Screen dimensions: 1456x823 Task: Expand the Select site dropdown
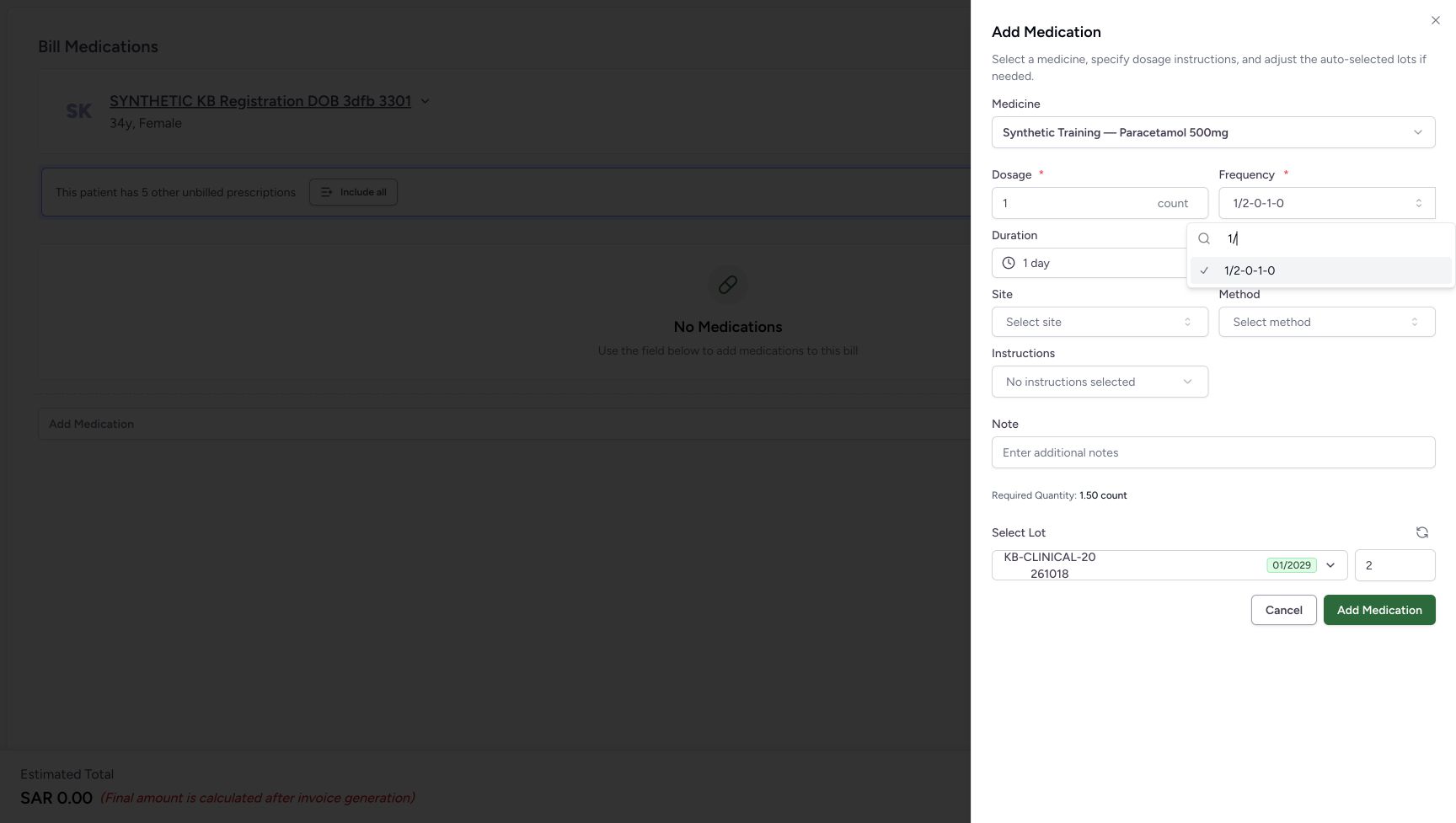pyautogui.click(x=1100, y=322)
